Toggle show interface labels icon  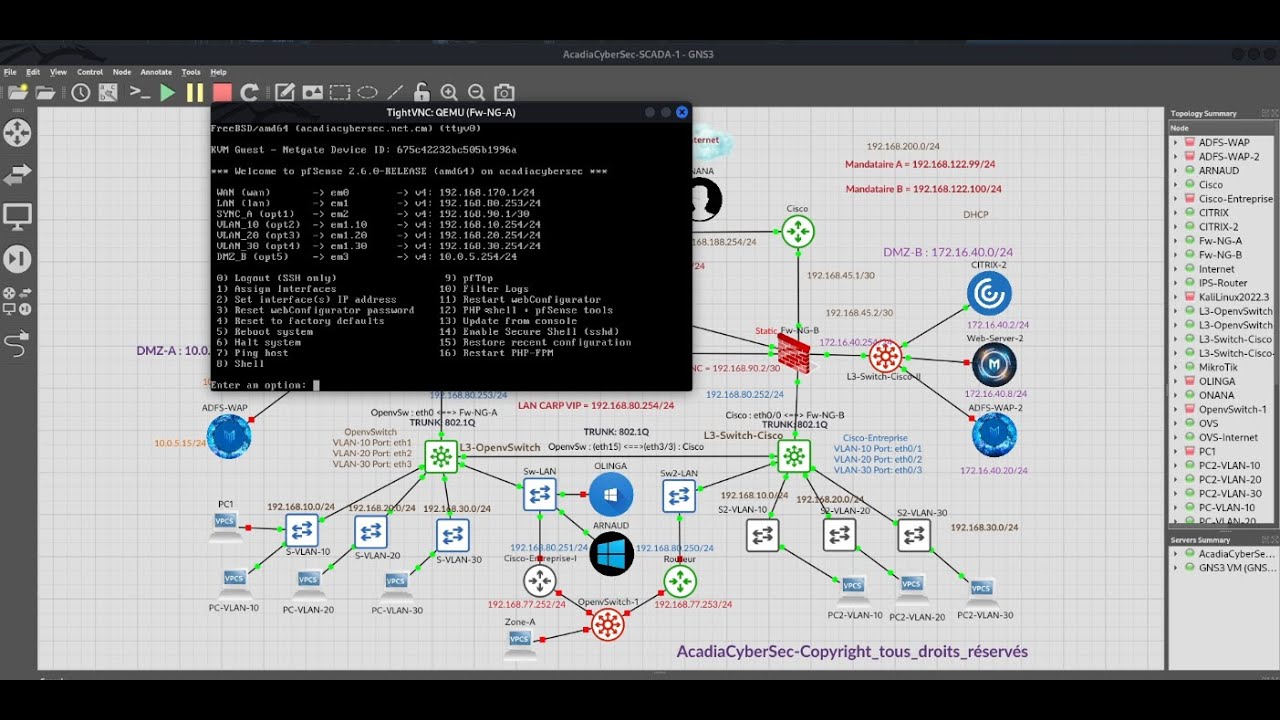pyautogui.click(x=108, y=93)
